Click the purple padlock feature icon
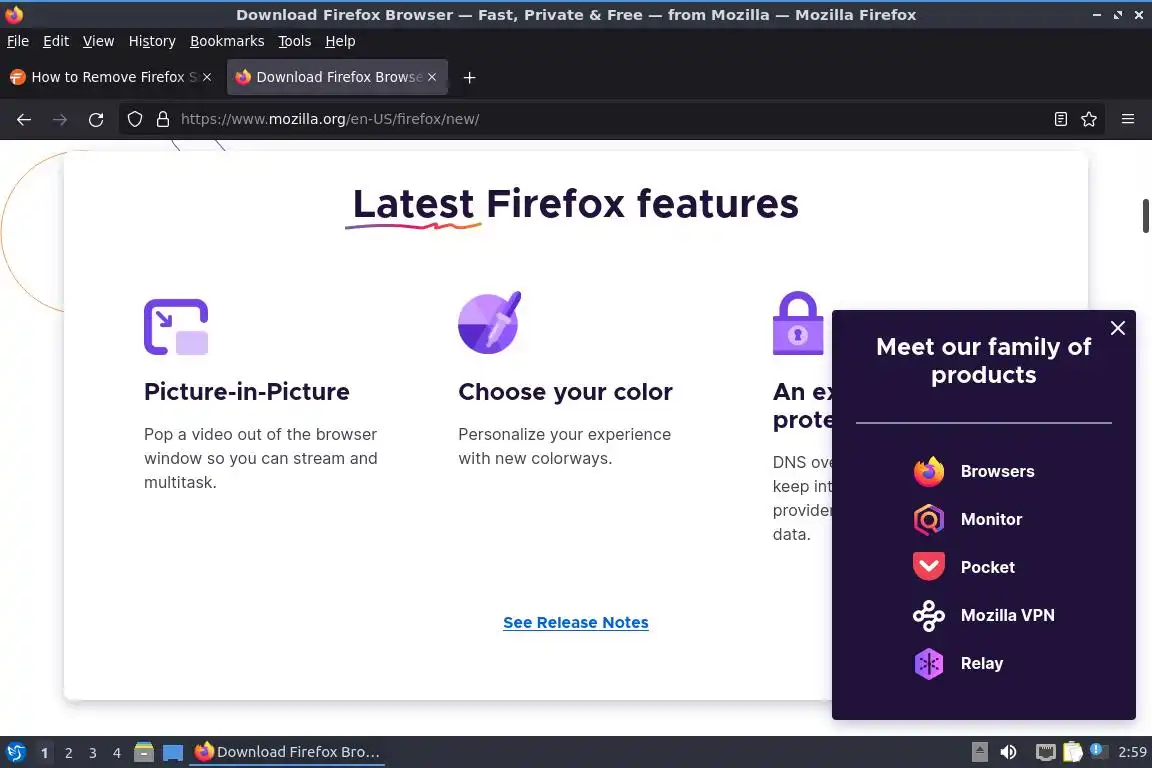 tap(798, 323)
